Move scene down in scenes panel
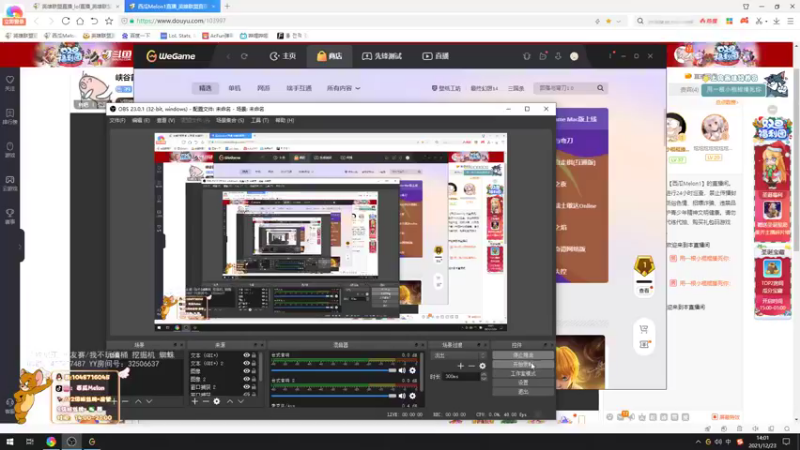 (x=149, y=402)
